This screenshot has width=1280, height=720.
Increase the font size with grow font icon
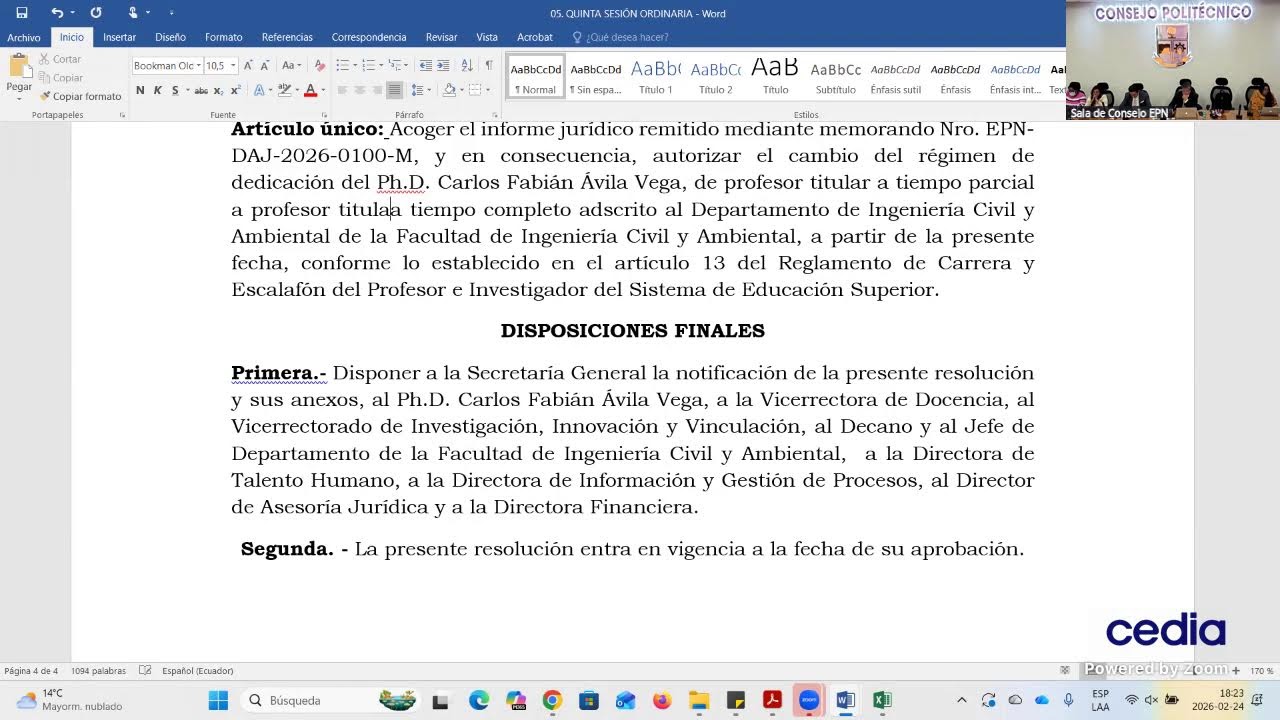point(248,66)
